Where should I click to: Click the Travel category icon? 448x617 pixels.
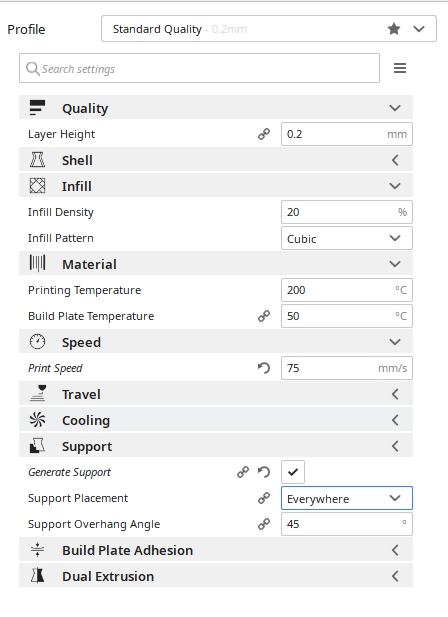tap(38, 393)
